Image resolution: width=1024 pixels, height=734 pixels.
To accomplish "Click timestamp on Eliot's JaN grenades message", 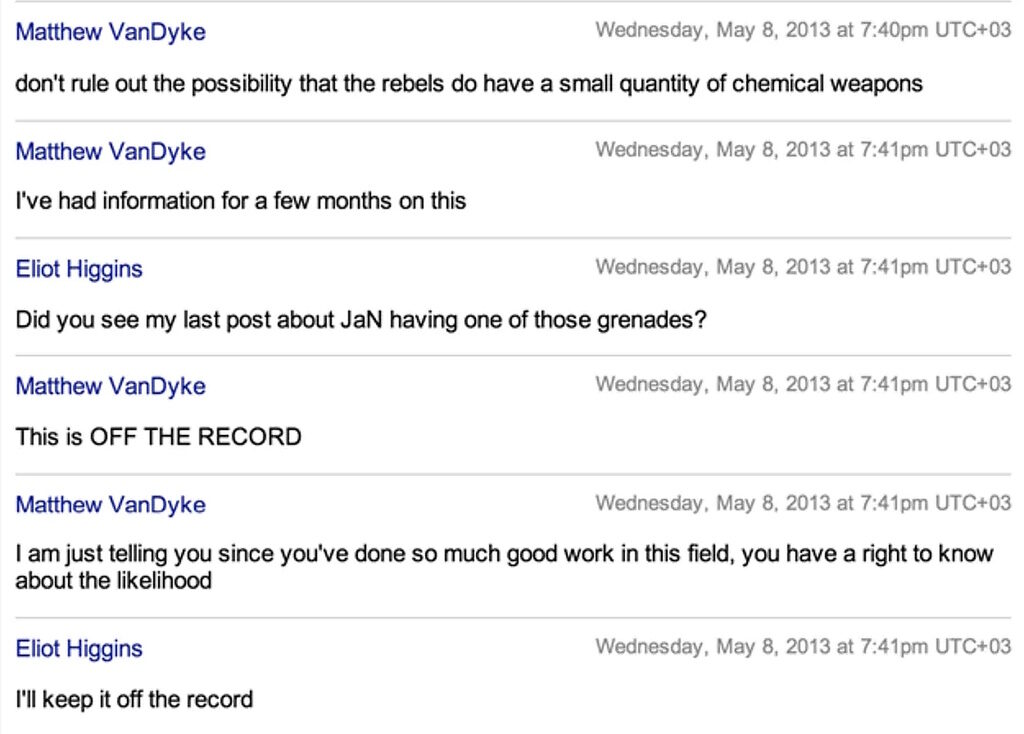I will coord(803,267).
